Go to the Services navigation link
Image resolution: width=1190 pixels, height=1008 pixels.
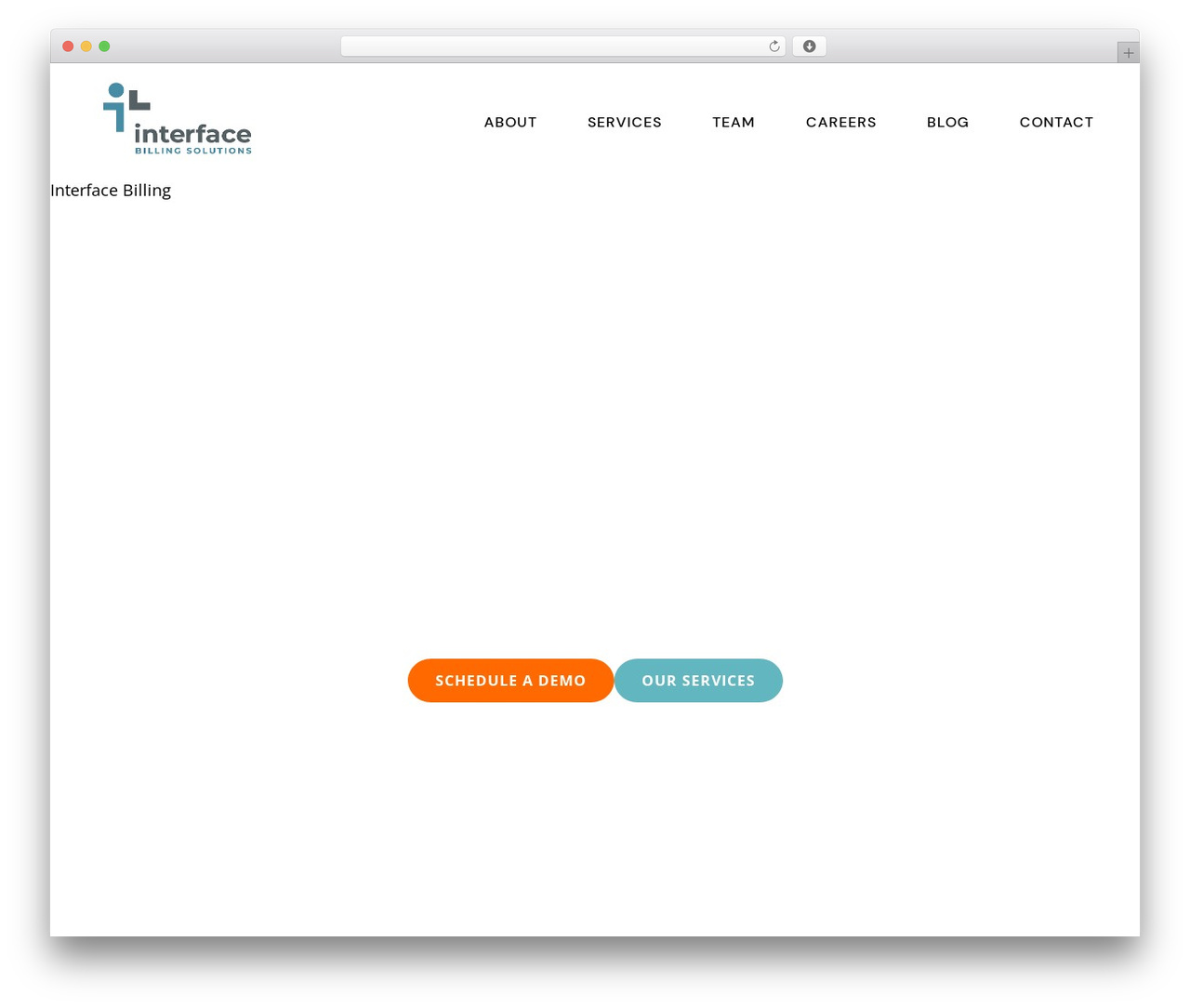pos(625,122)
